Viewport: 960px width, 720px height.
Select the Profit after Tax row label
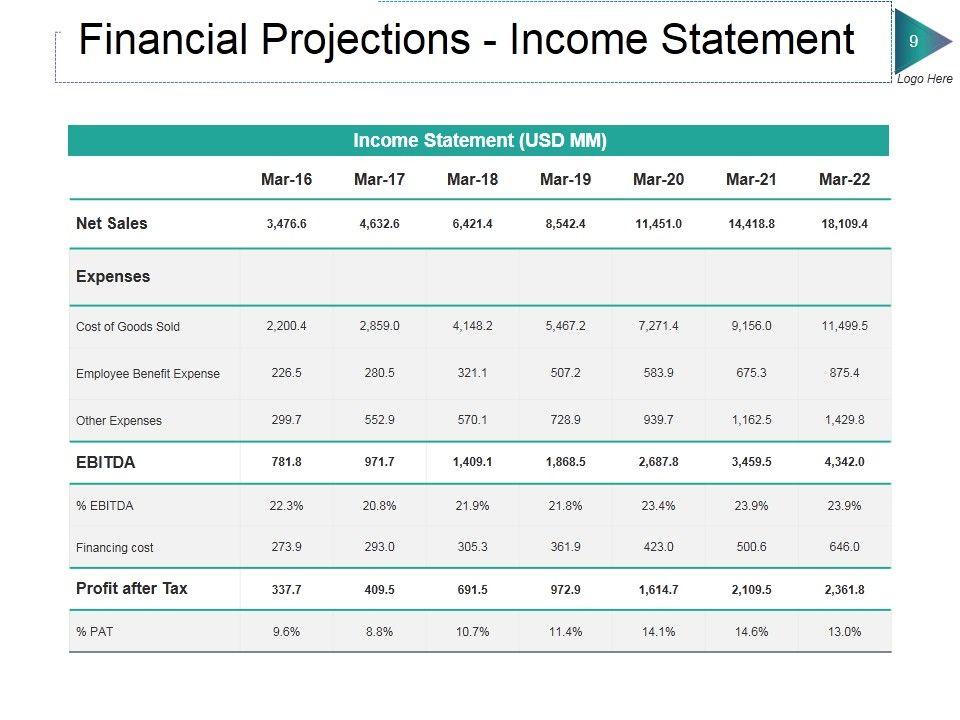(x=132, y=589)
